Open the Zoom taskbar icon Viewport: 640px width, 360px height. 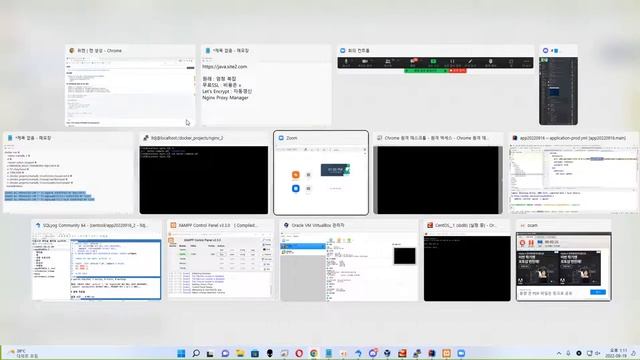(x=461, y=353)
